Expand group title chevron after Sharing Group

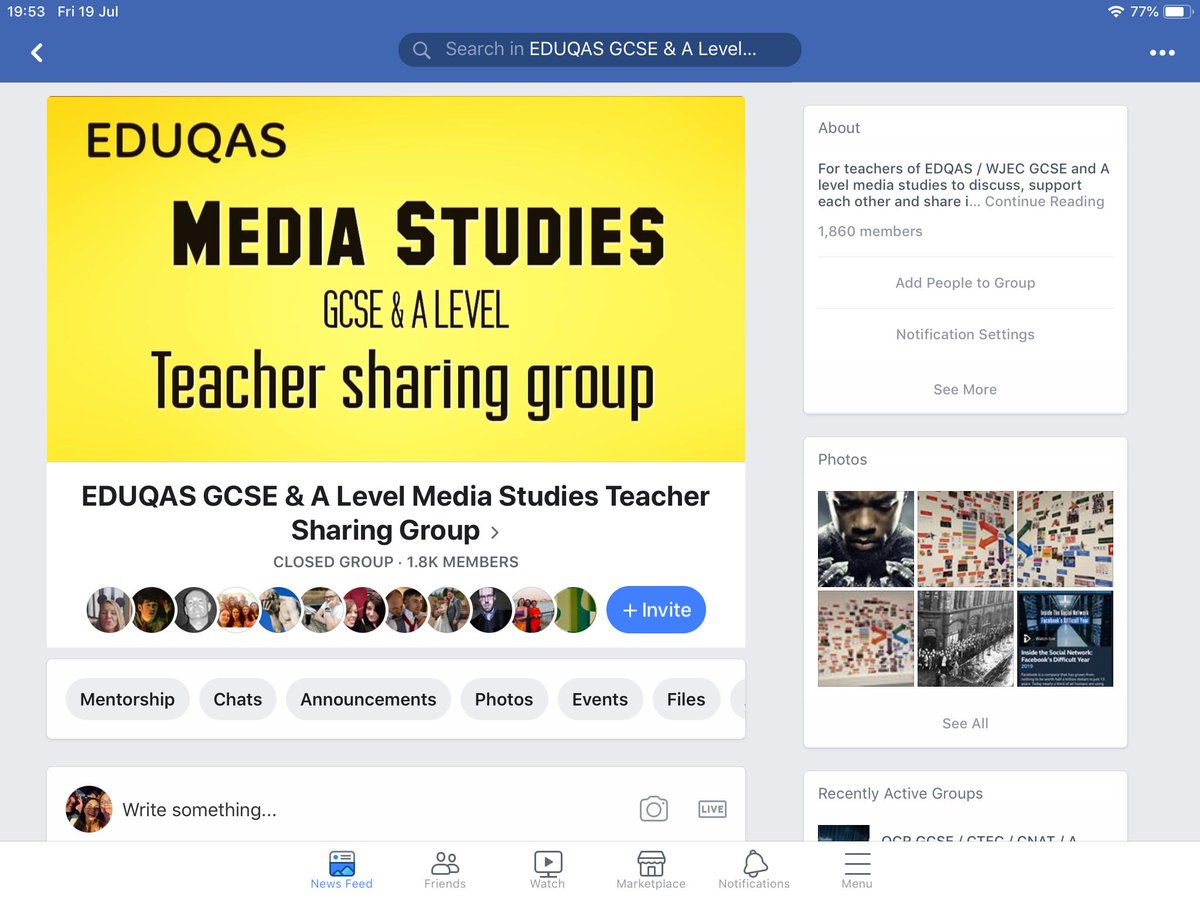[495, 533]
